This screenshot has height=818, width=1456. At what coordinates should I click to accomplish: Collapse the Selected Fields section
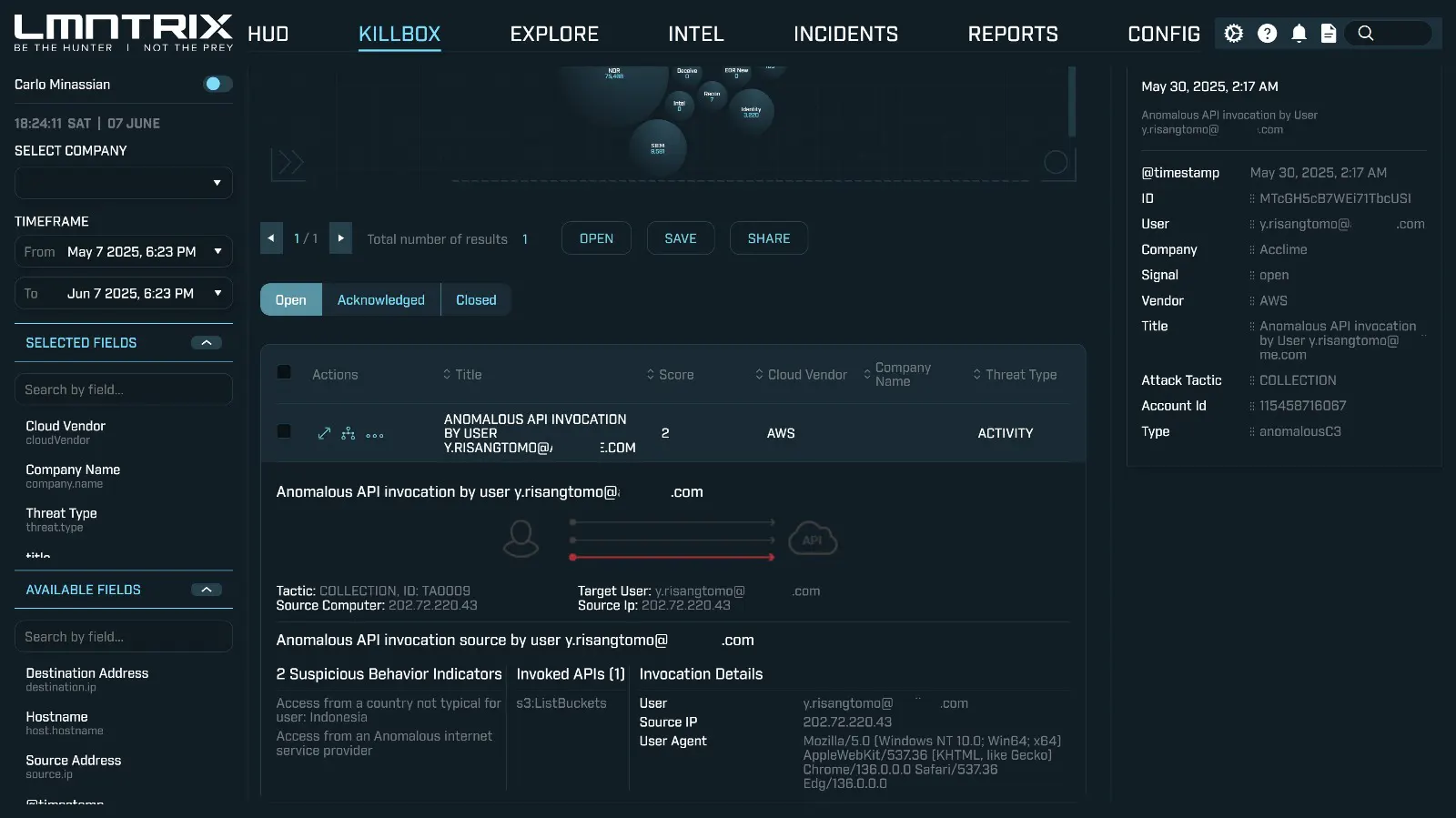point(207,343)
